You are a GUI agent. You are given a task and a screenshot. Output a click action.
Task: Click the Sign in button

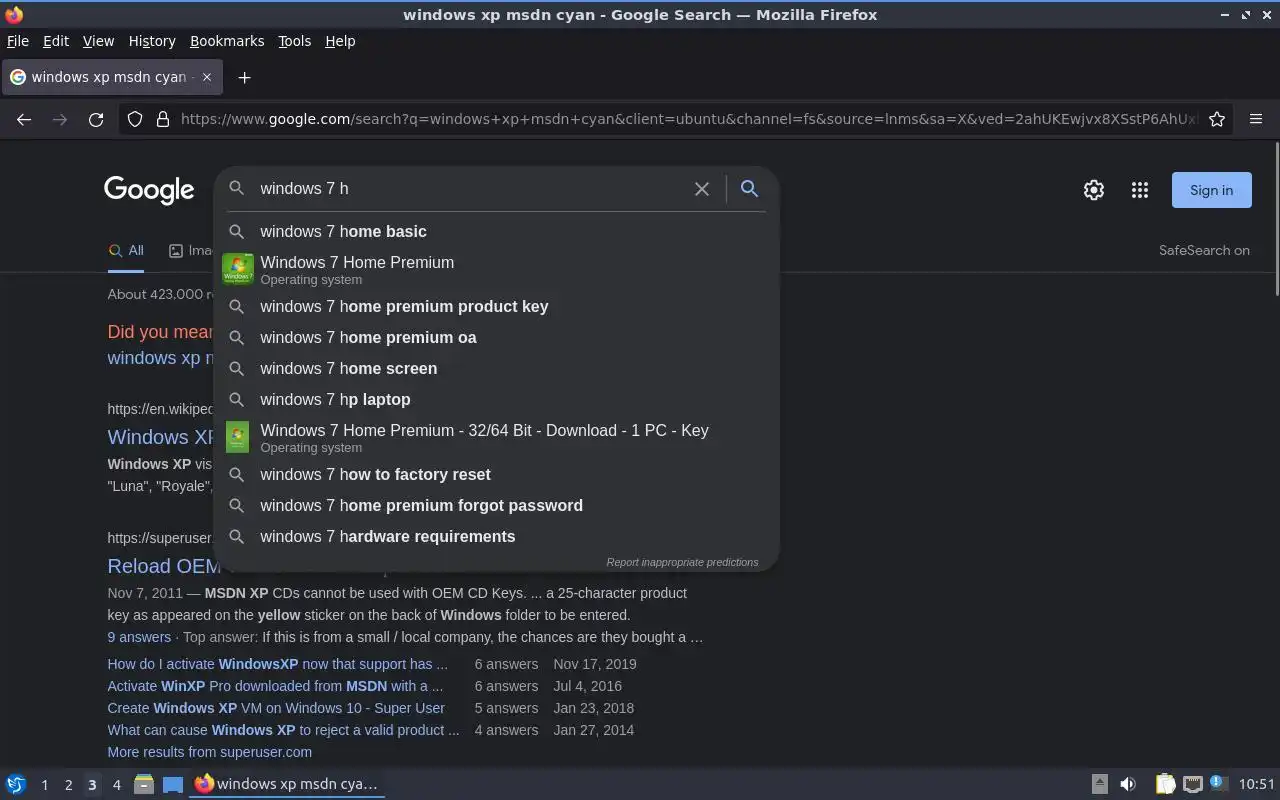pyautogui.click(x=1211, y=190)
